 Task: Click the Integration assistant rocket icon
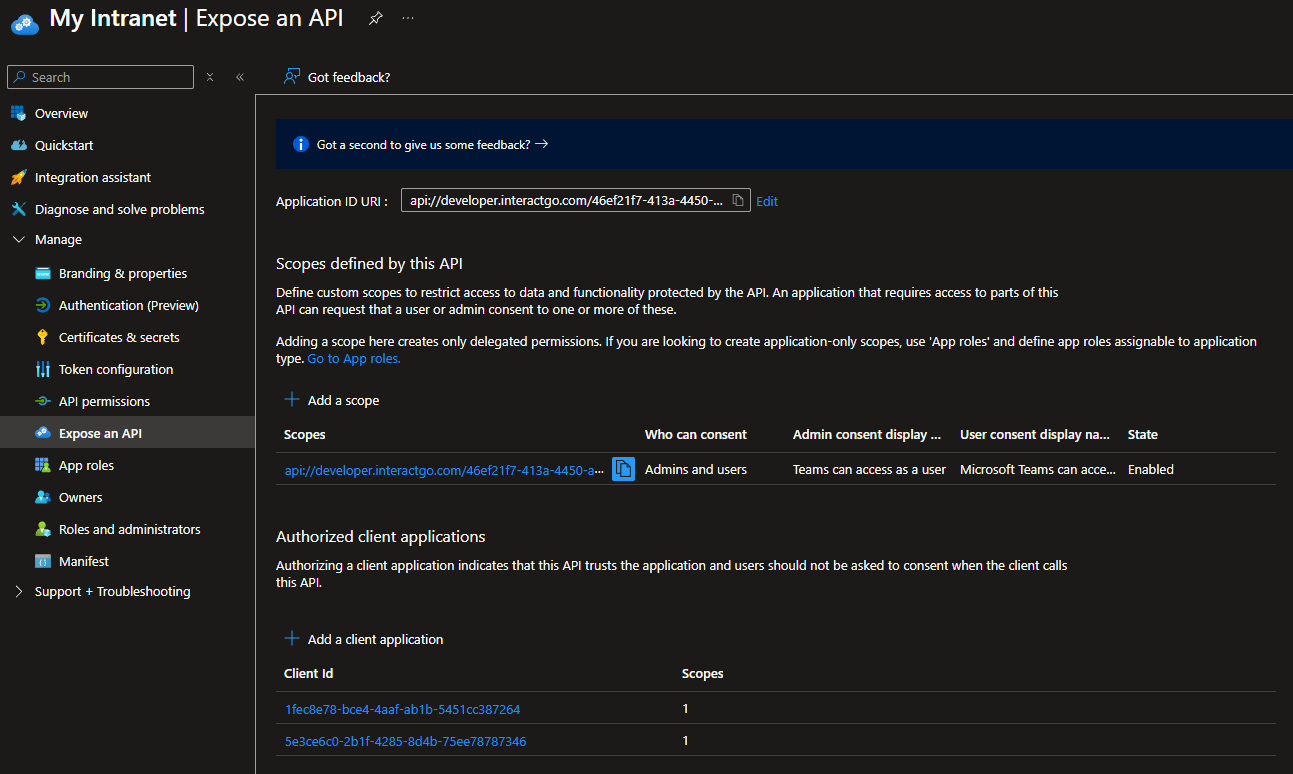pyautogui.click(x=18, y=177)
